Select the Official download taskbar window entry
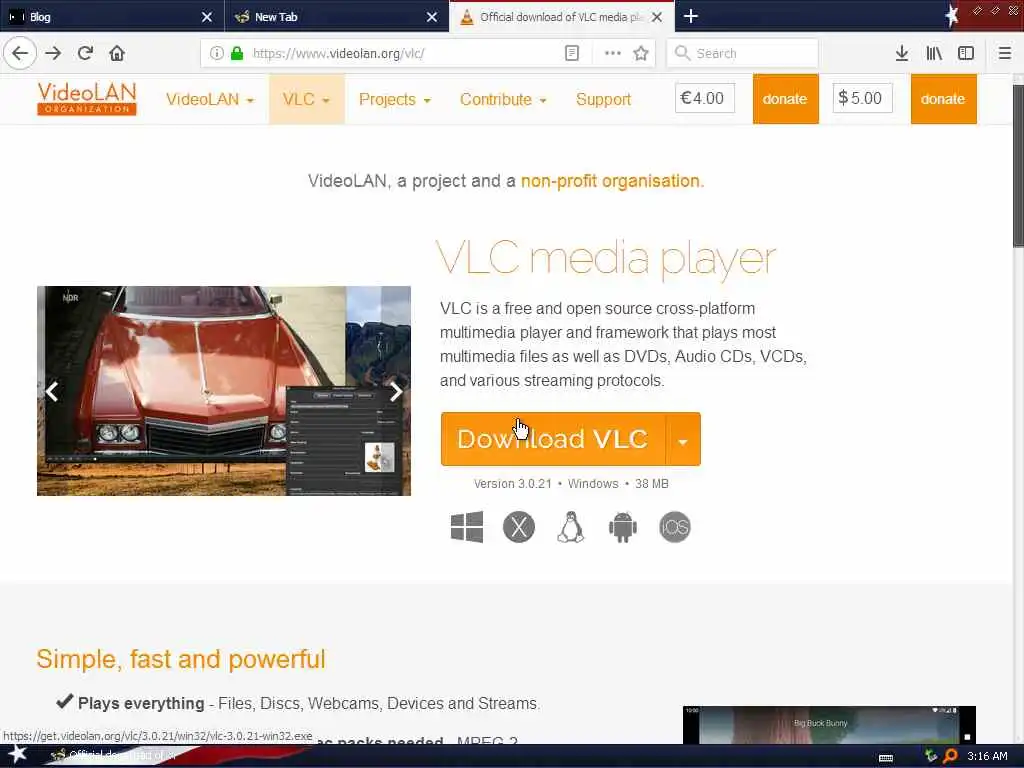 pos(114,756)
